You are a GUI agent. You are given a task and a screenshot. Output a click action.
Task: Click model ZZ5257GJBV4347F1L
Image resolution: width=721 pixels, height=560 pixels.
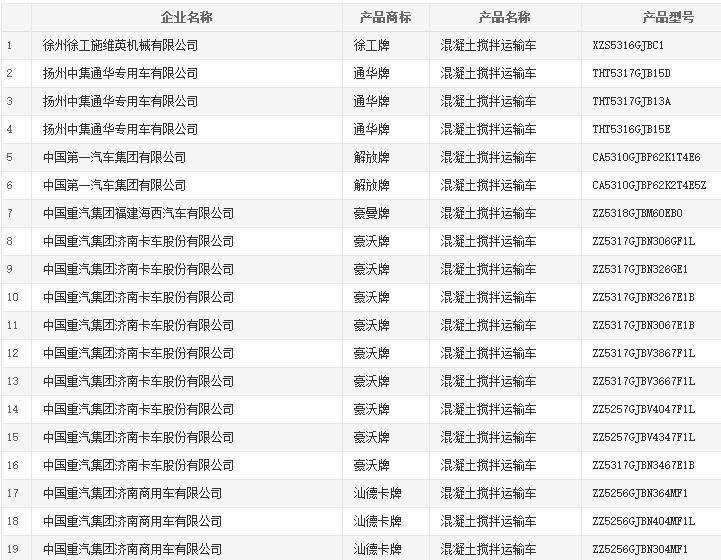(644, 437)
